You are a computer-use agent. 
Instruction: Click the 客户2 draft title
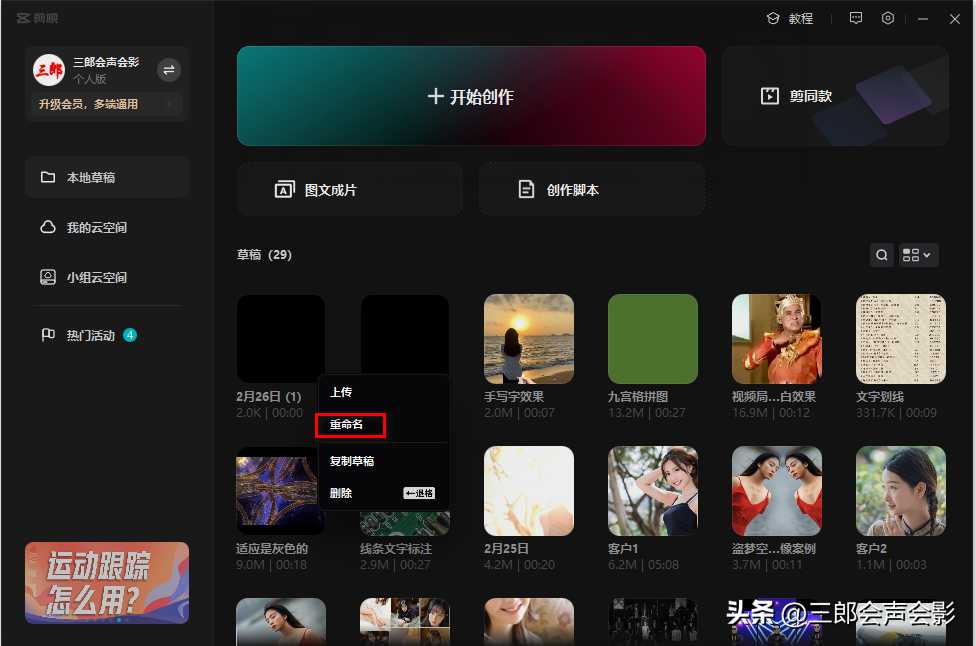871,549
